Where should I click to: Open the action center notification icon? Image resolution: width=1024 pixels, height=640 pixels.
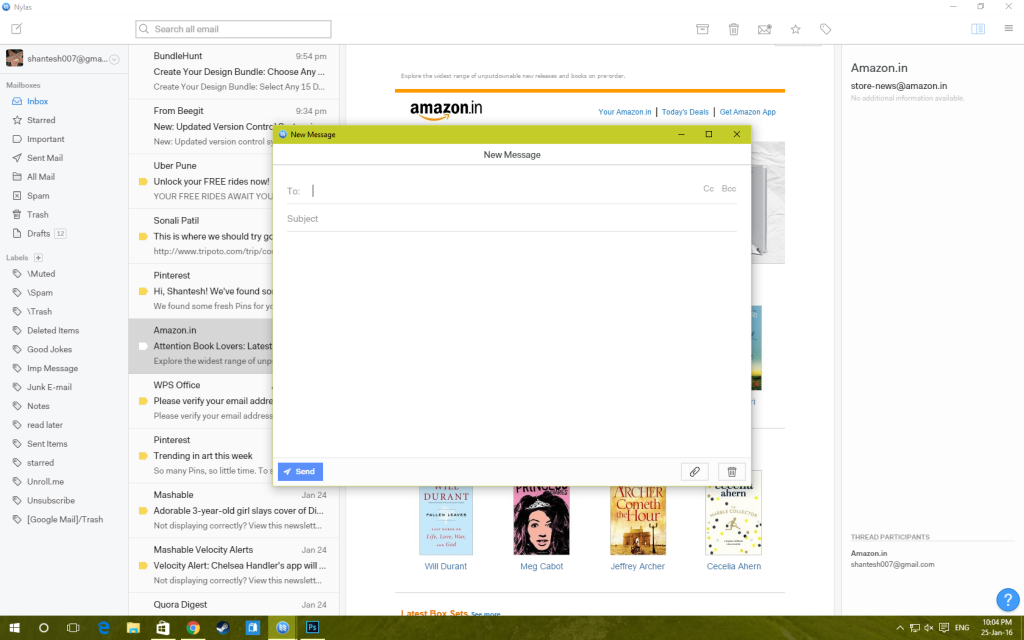click(x=944, y=628)
